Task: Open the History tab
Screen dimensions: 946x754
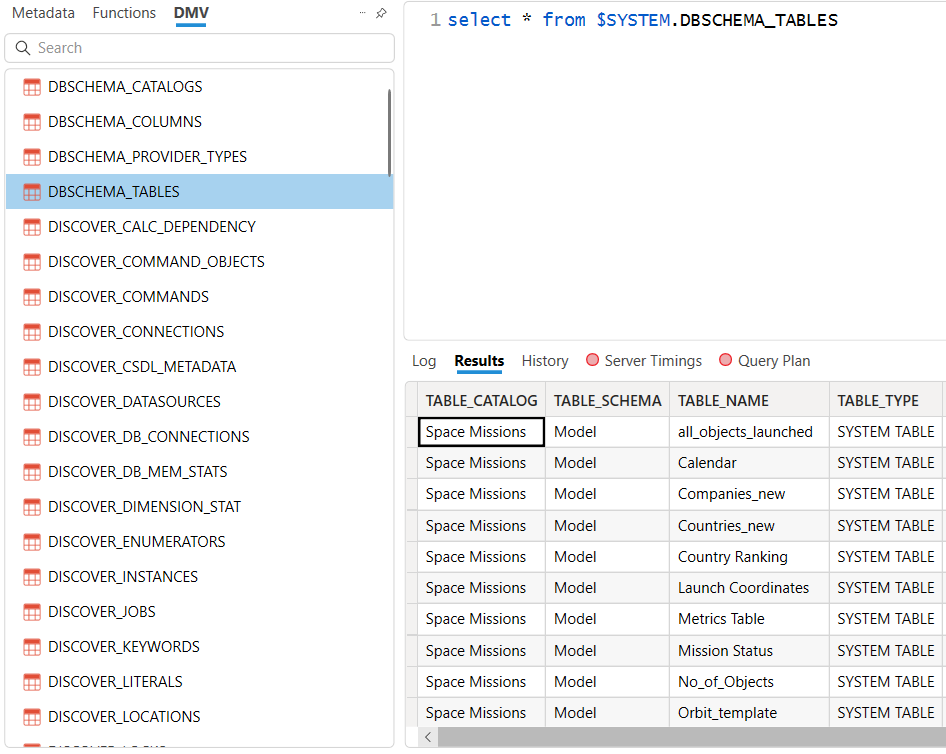Action: click(545, 361)
